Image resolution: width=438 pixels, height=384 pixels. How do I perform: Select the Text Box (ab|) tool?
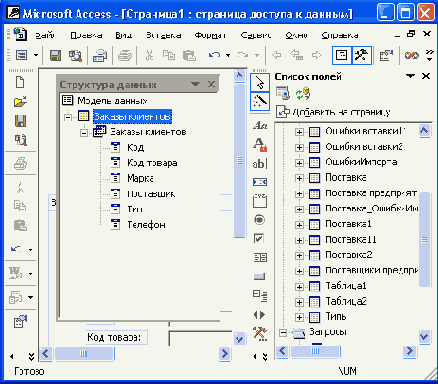(260, 164)
